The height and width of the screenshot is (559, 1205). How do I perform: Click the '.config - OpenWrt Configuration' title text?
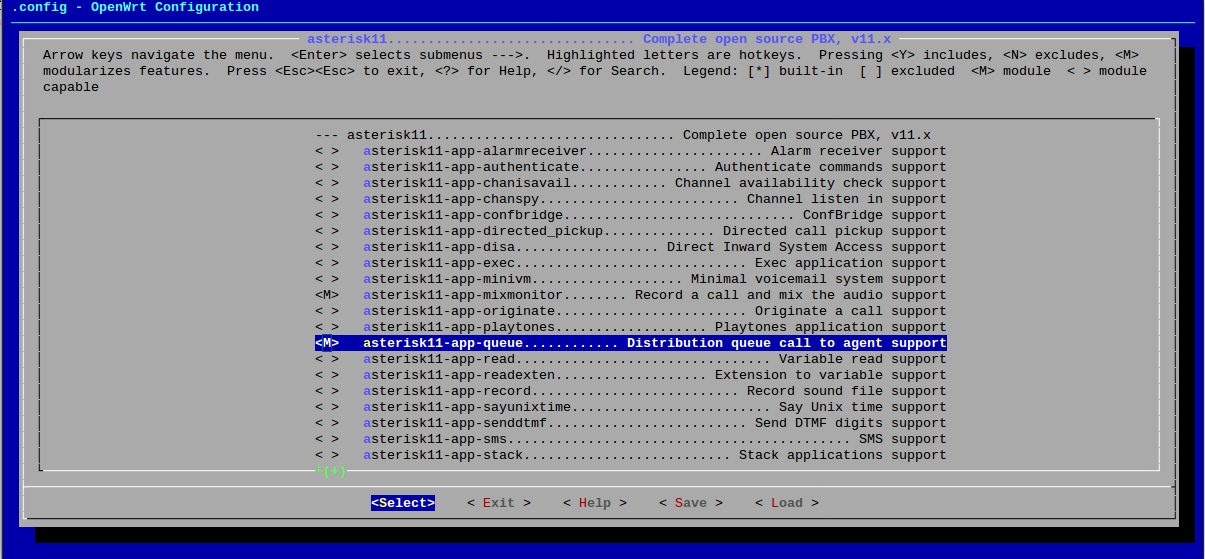click(x=135, y=7)
